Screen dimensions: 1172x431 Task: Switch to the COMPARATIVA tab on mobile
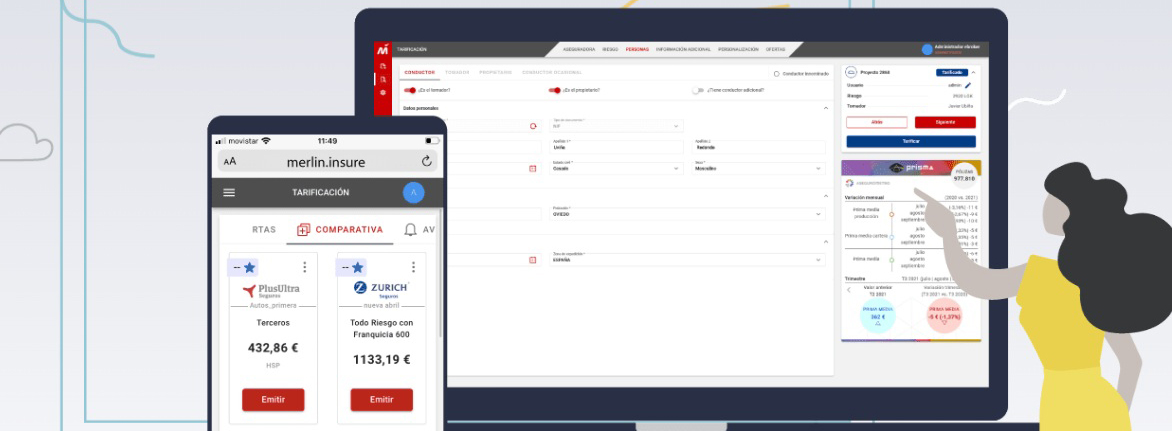[340, 230]
